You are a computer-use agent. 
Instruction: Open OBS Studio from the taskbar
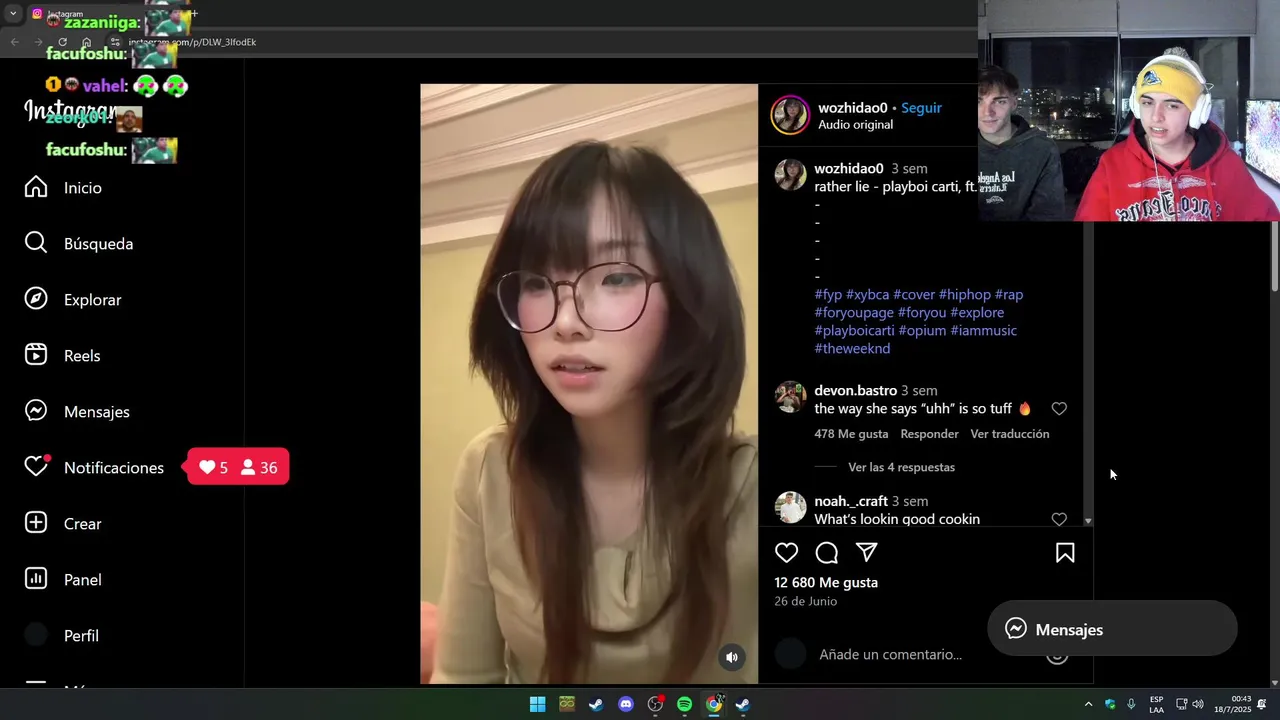coord(655,704)
